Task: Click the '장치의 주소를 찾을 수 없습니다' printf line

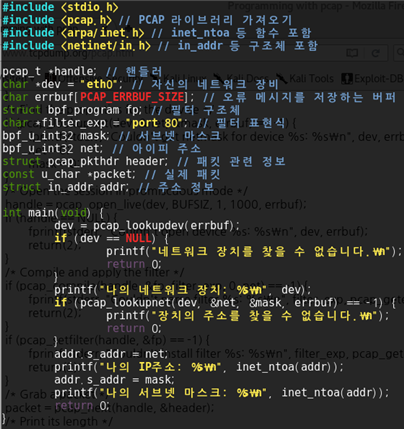Action: click(247, 315)
